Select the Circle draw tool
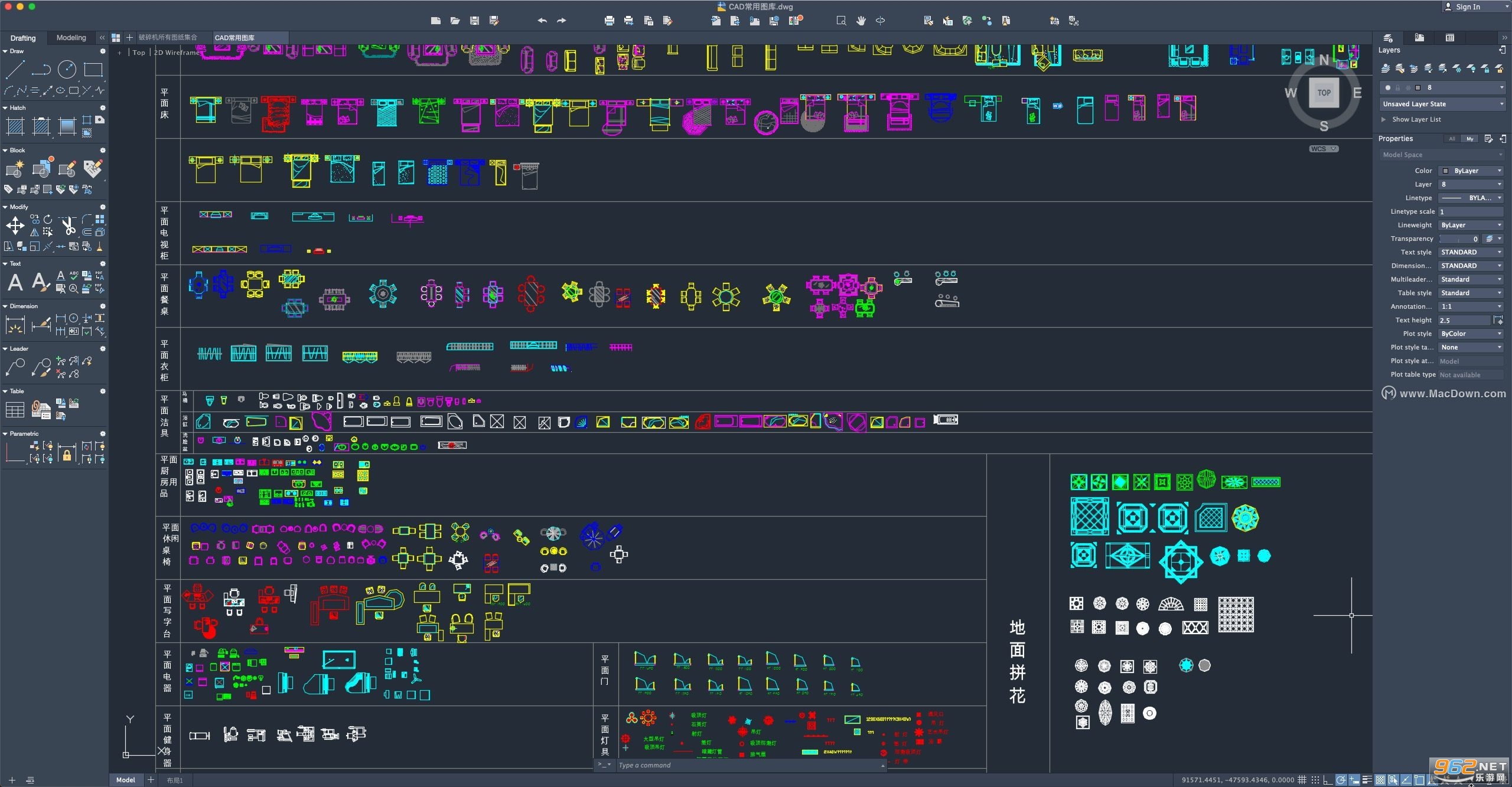 click(x=67, y=70)
